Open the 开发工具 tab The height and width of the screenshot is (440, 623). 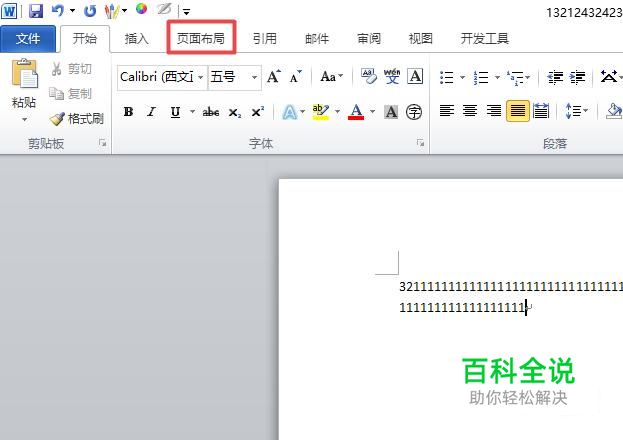pos(485,39)
